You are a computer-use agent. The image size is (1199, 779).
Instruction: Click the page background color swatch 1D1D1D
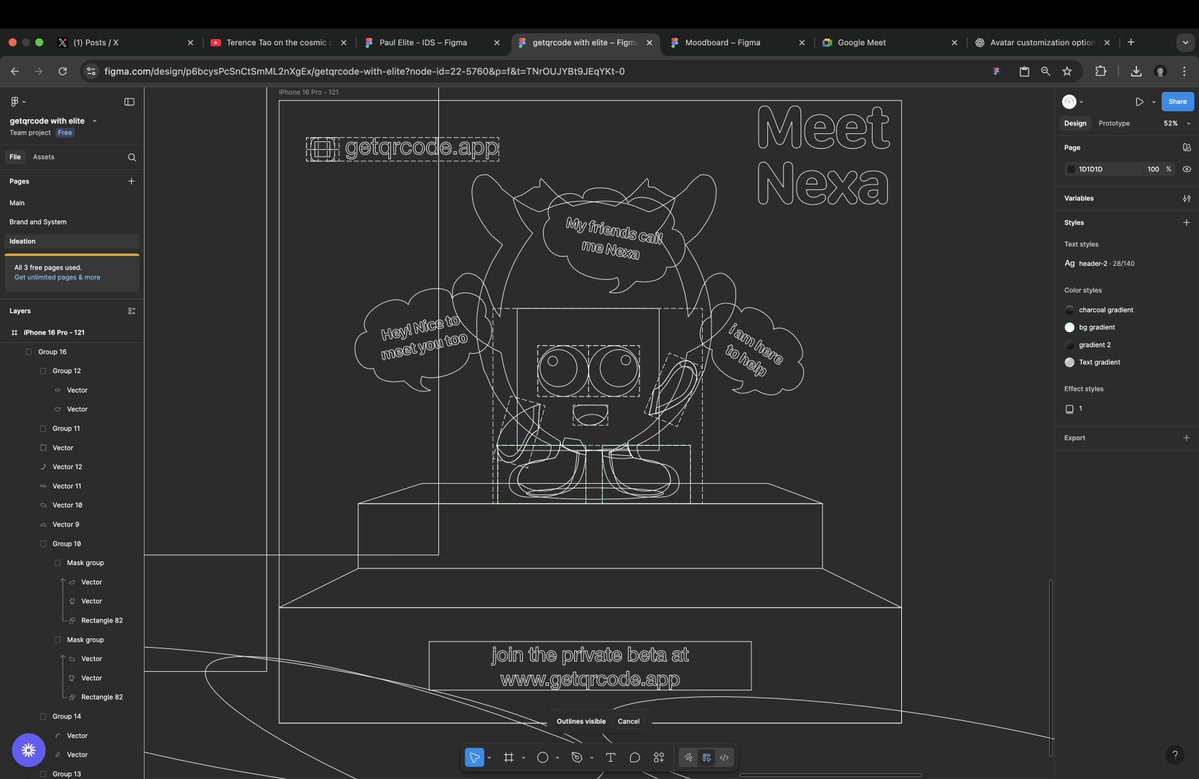(x=1071, y=169)
